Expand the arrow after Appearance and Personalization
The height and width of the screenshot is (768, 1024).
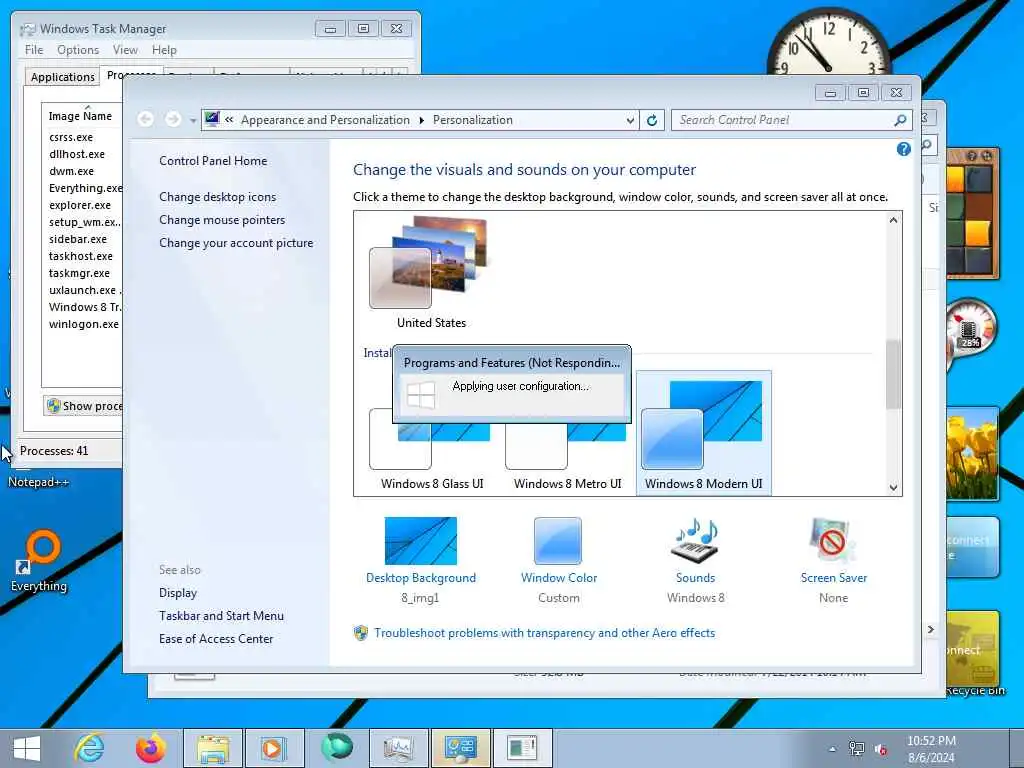point(421,120)
